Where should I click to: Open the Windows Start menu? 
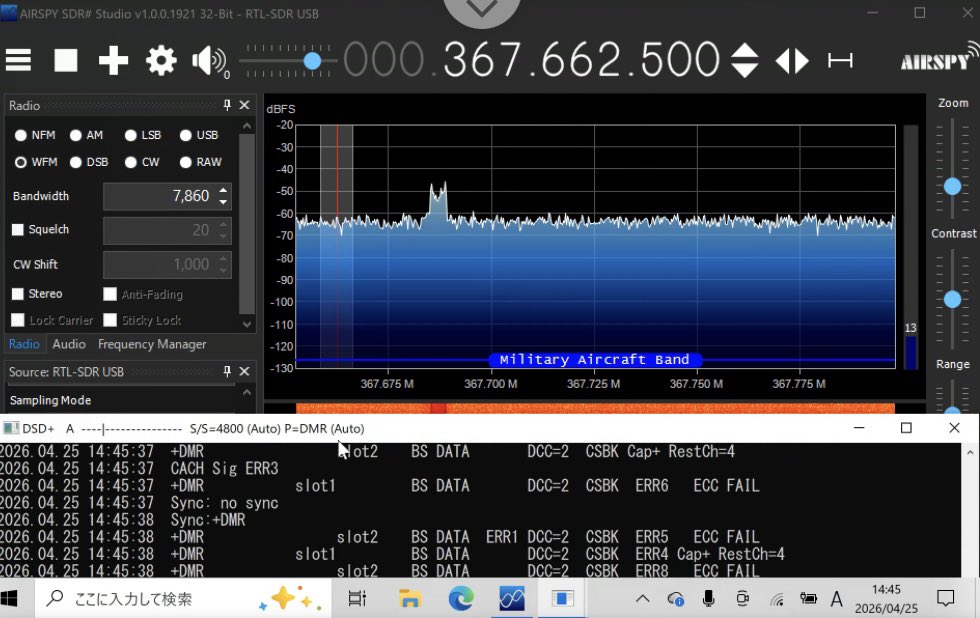(x=9, y=599)
